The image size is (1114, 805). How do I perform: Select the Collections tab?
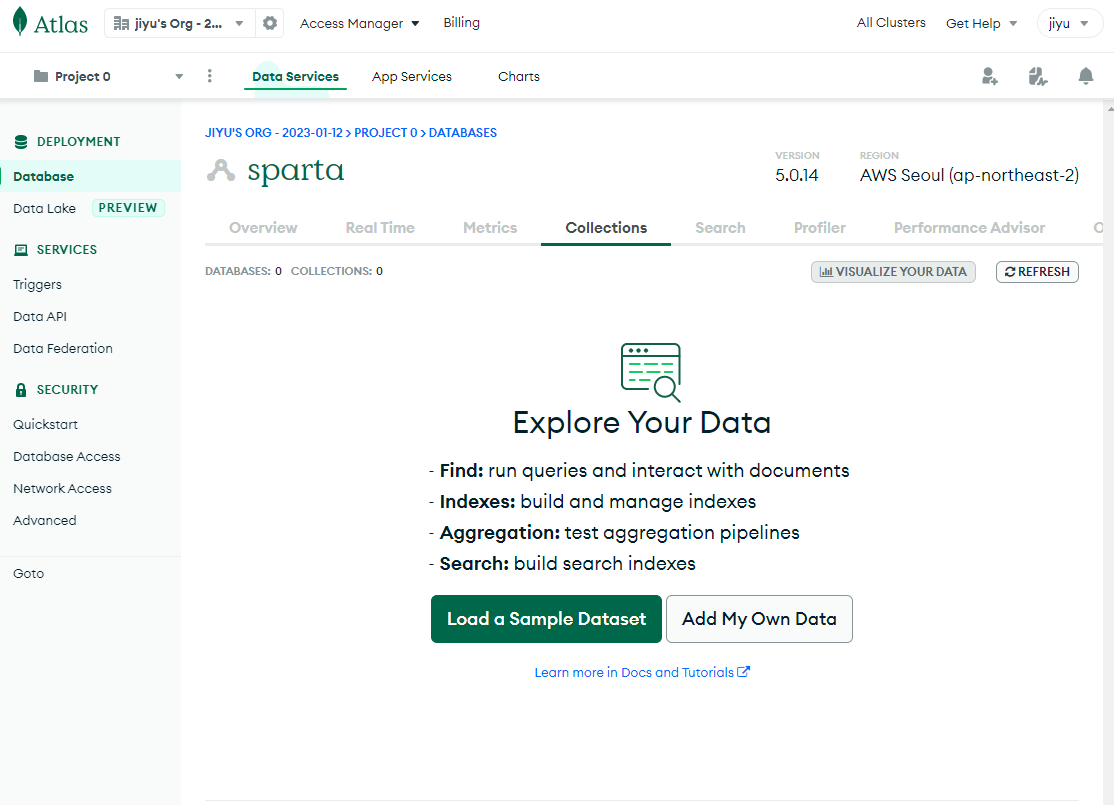[606, 228]
